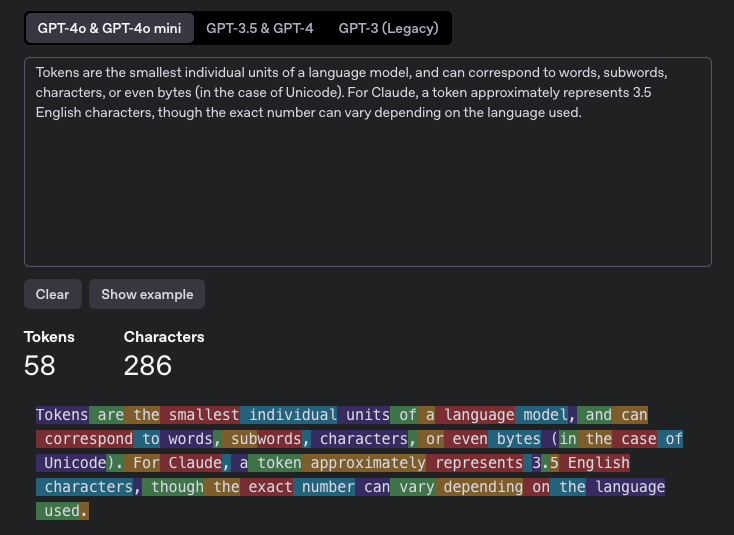Click the Clear button

click(53, 294)
